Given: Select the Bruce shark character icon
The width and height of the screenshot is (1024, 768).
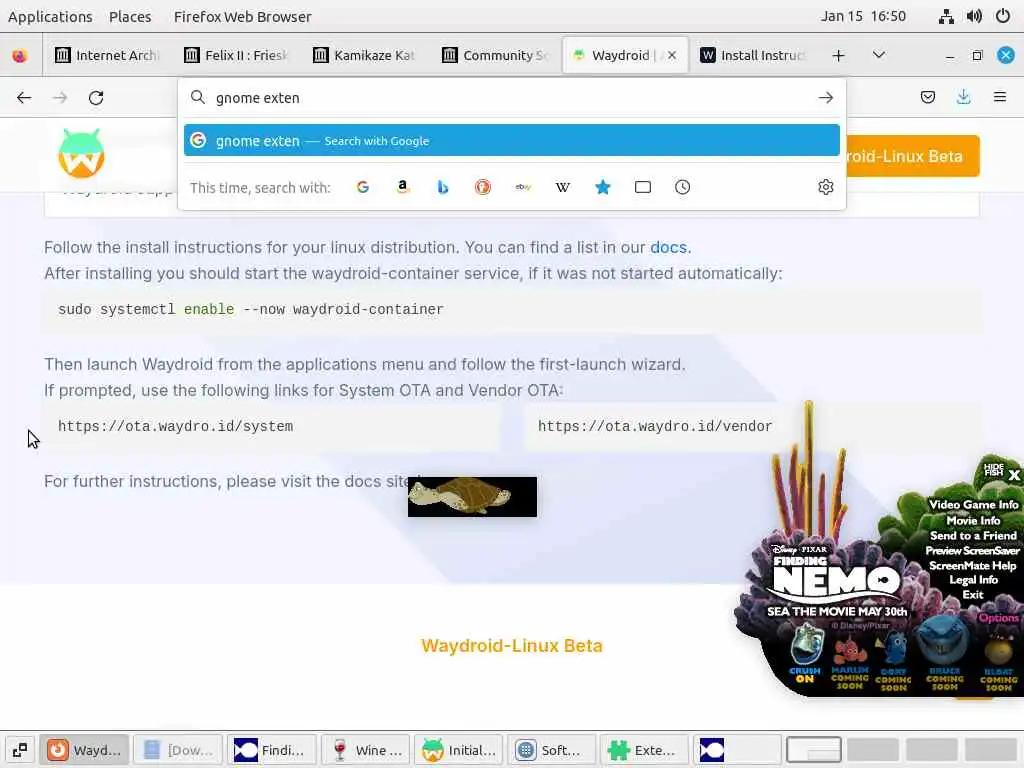Looking at the screenshot, I should (944, 653).
